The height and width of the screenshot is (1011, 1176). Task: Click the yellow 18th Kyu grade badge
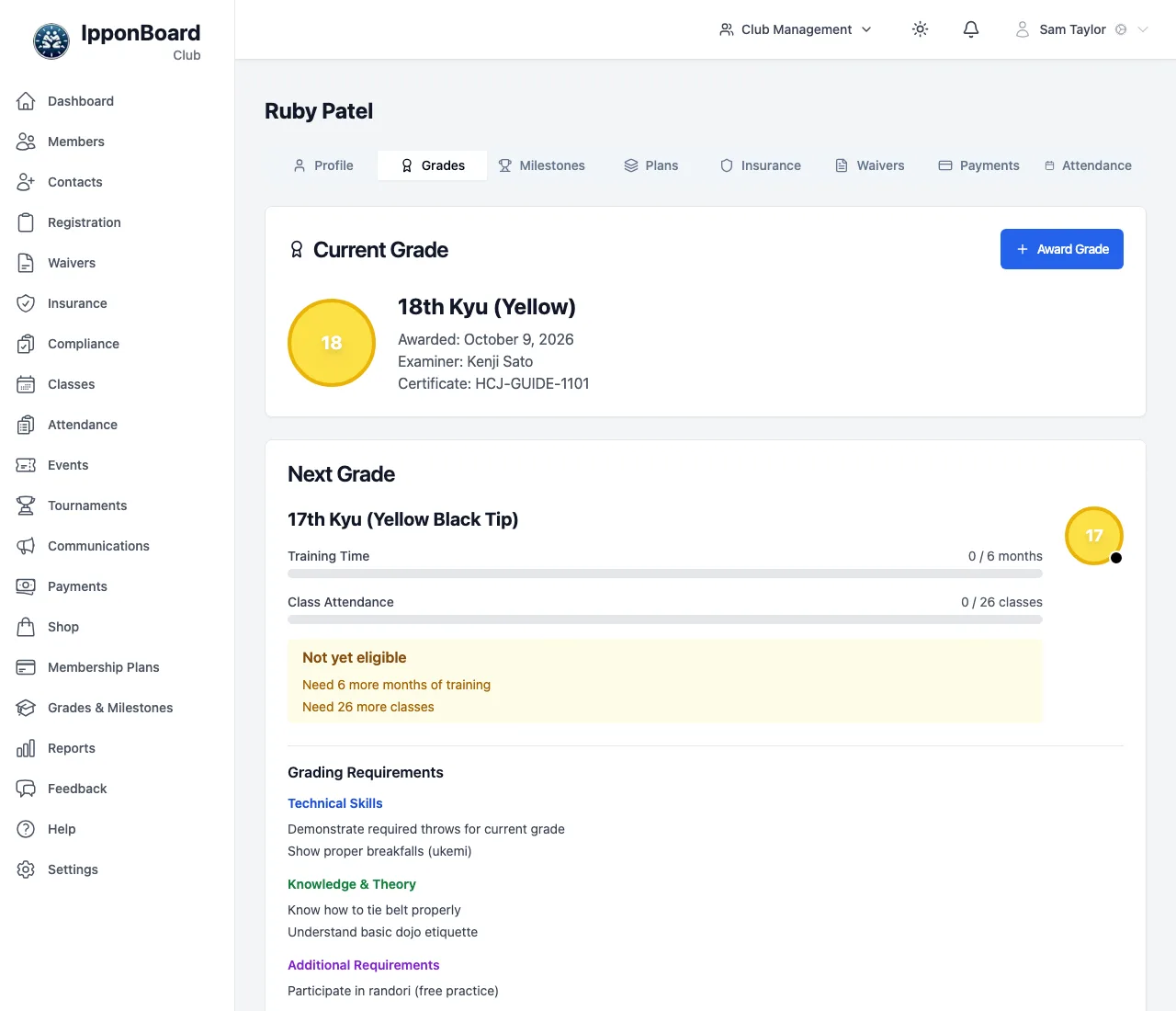click(332, 343)
